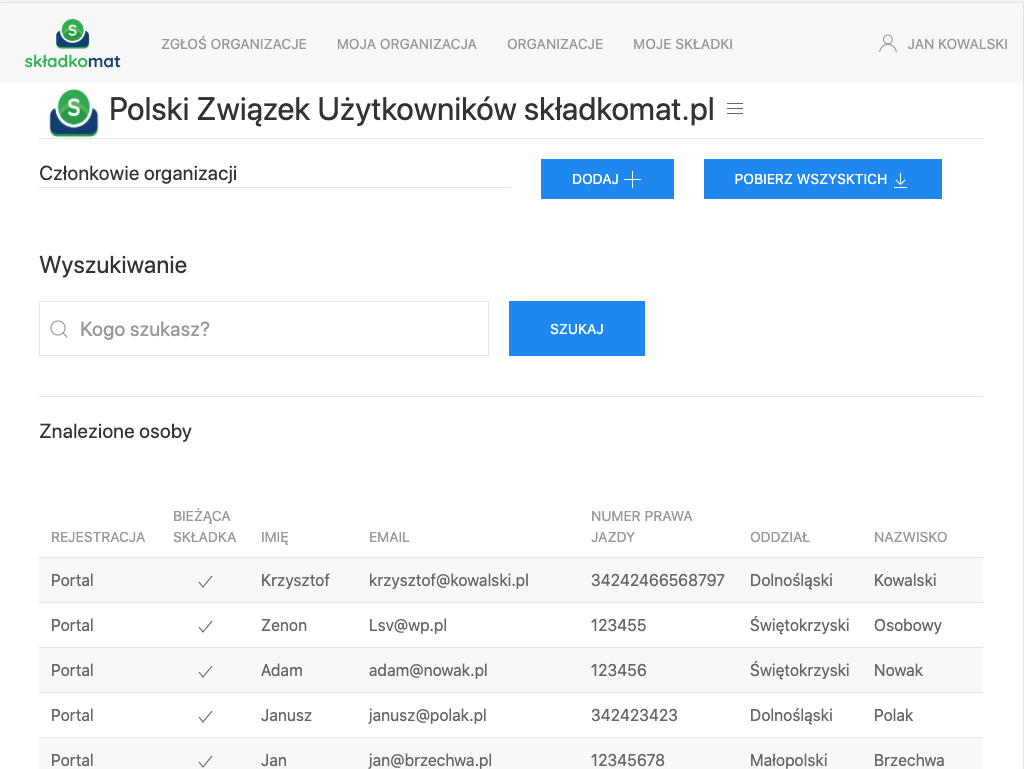
Task: Click license number 123455
Action: tap(618, 625)
